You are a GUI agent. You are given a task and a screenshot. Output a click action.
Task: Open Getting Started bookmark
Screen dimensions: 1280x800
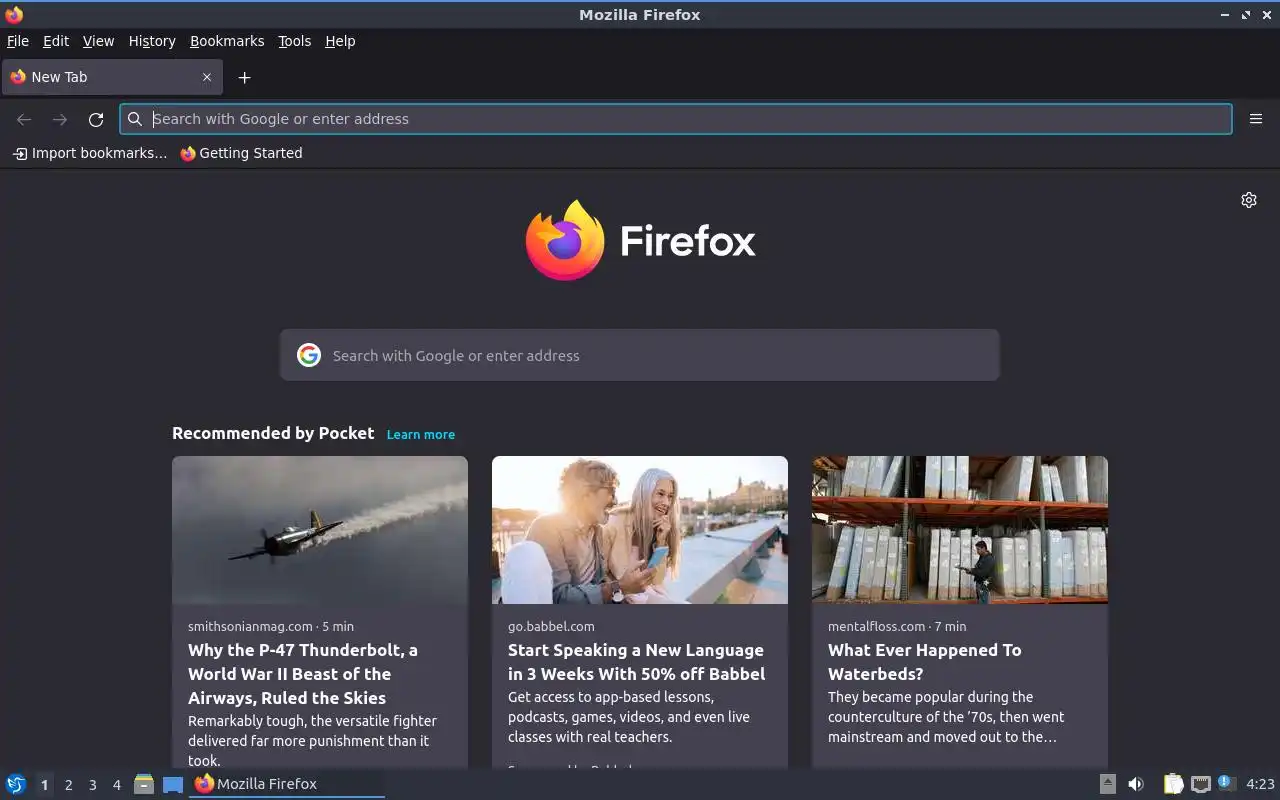[x=241, y=153]
